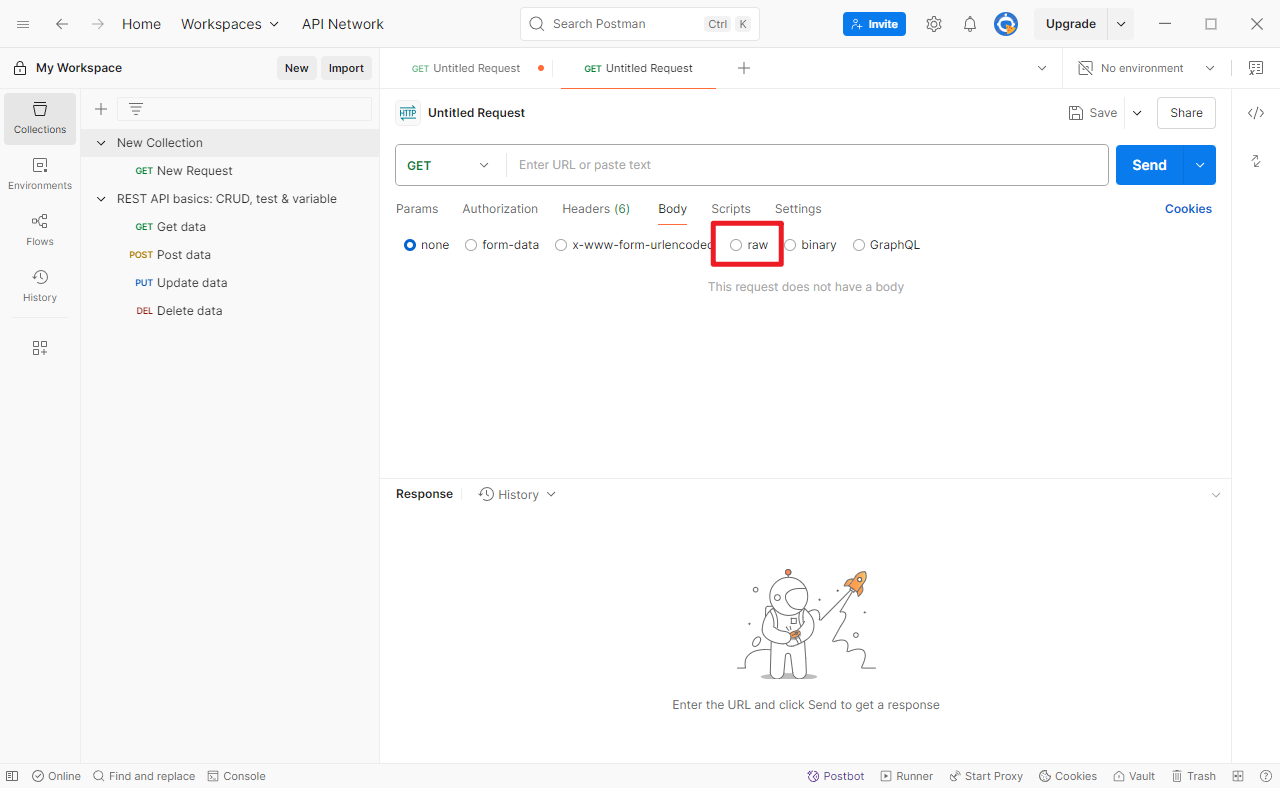Click the New button
The width and height of the screenshot is (1280, 788).
(x=297, y=68)
